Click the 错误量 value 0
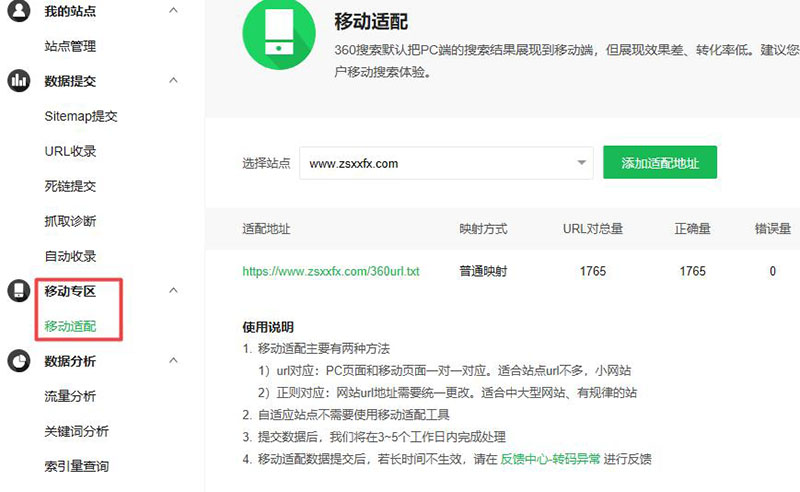Screen dimensions: 800x492 (772, 271)
